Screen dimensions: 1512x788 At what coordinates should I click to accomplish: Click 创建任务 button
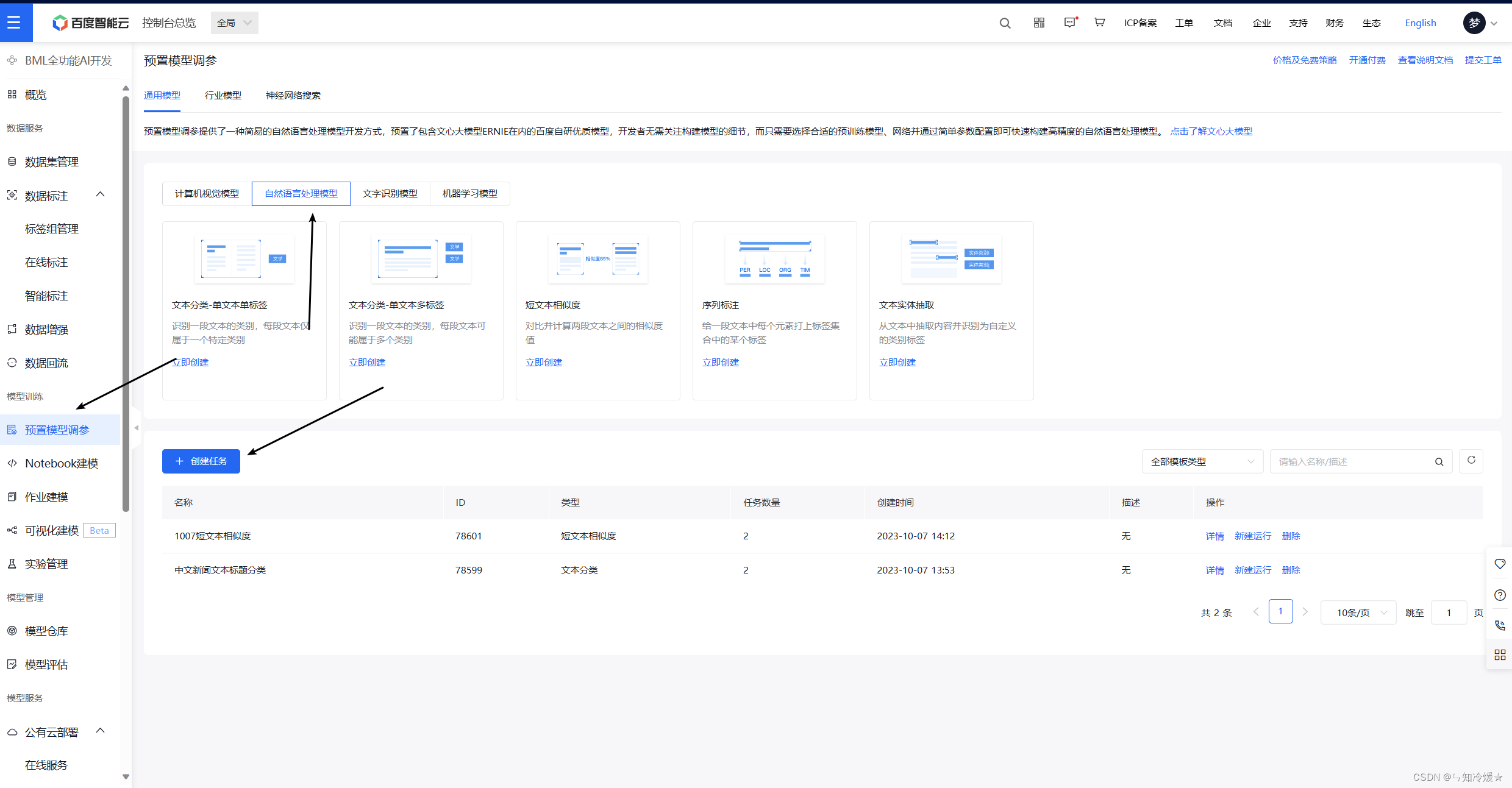point(200,461)
